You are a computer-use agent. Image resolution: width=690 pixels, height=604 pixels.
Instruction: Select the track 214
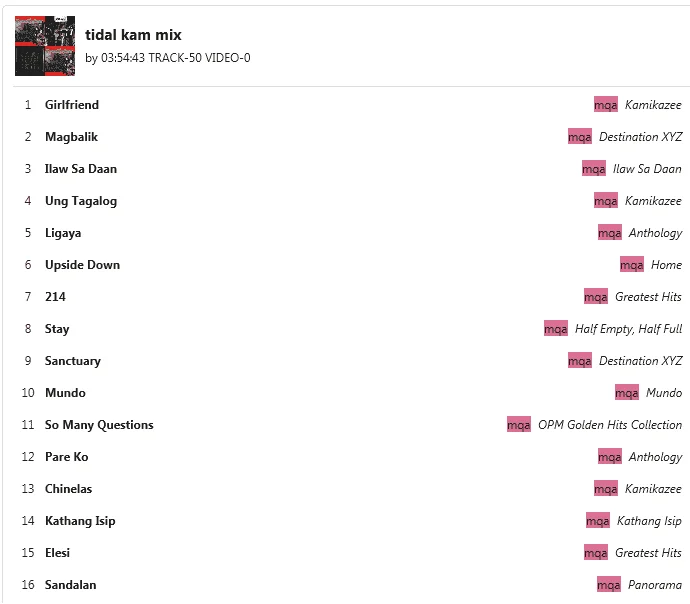pyautogui.click(x=55, y=297)
